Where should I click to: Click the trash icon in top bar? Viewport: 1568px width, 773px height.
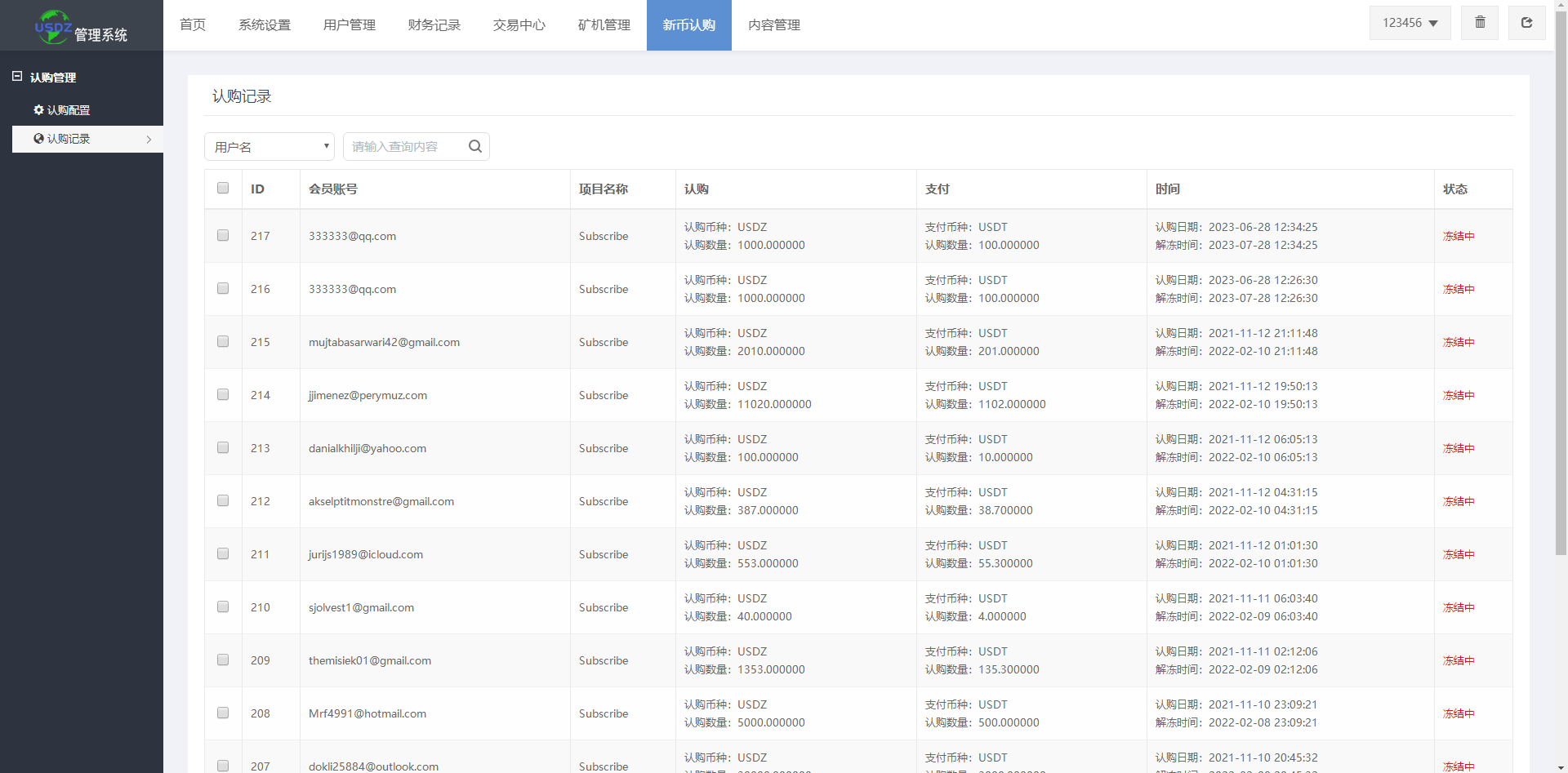pos(1480,23)
